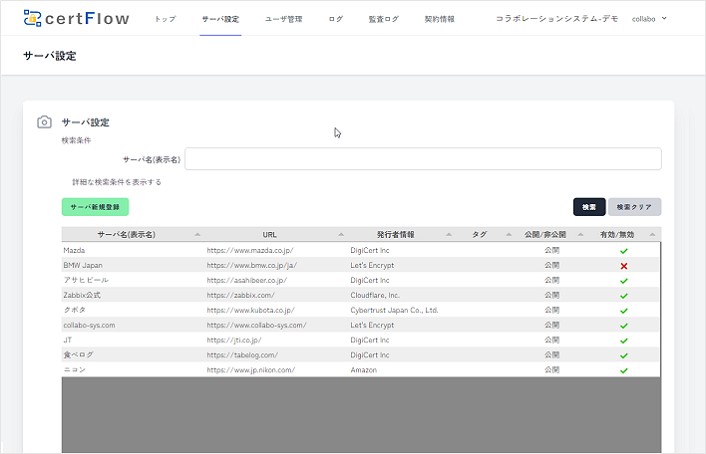Click the certFlow logo

pyautogui.click(x=77, y=18)
